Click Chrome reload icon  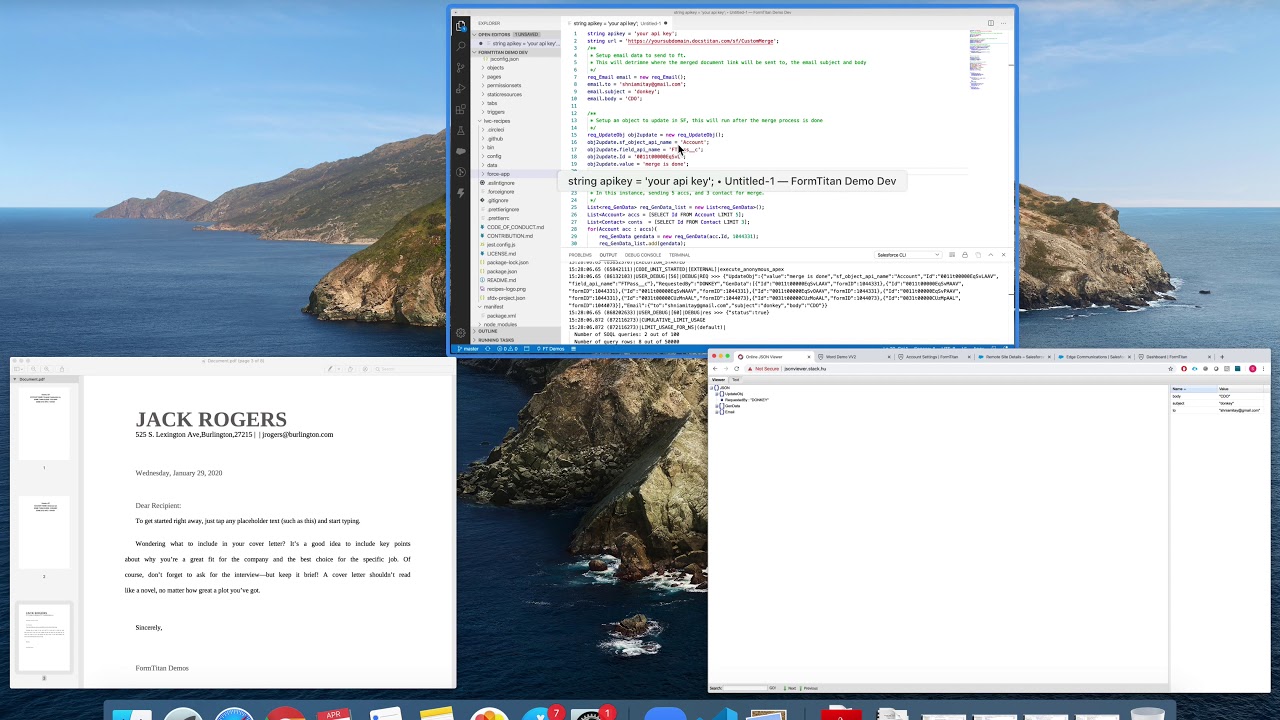pos(738,369)
